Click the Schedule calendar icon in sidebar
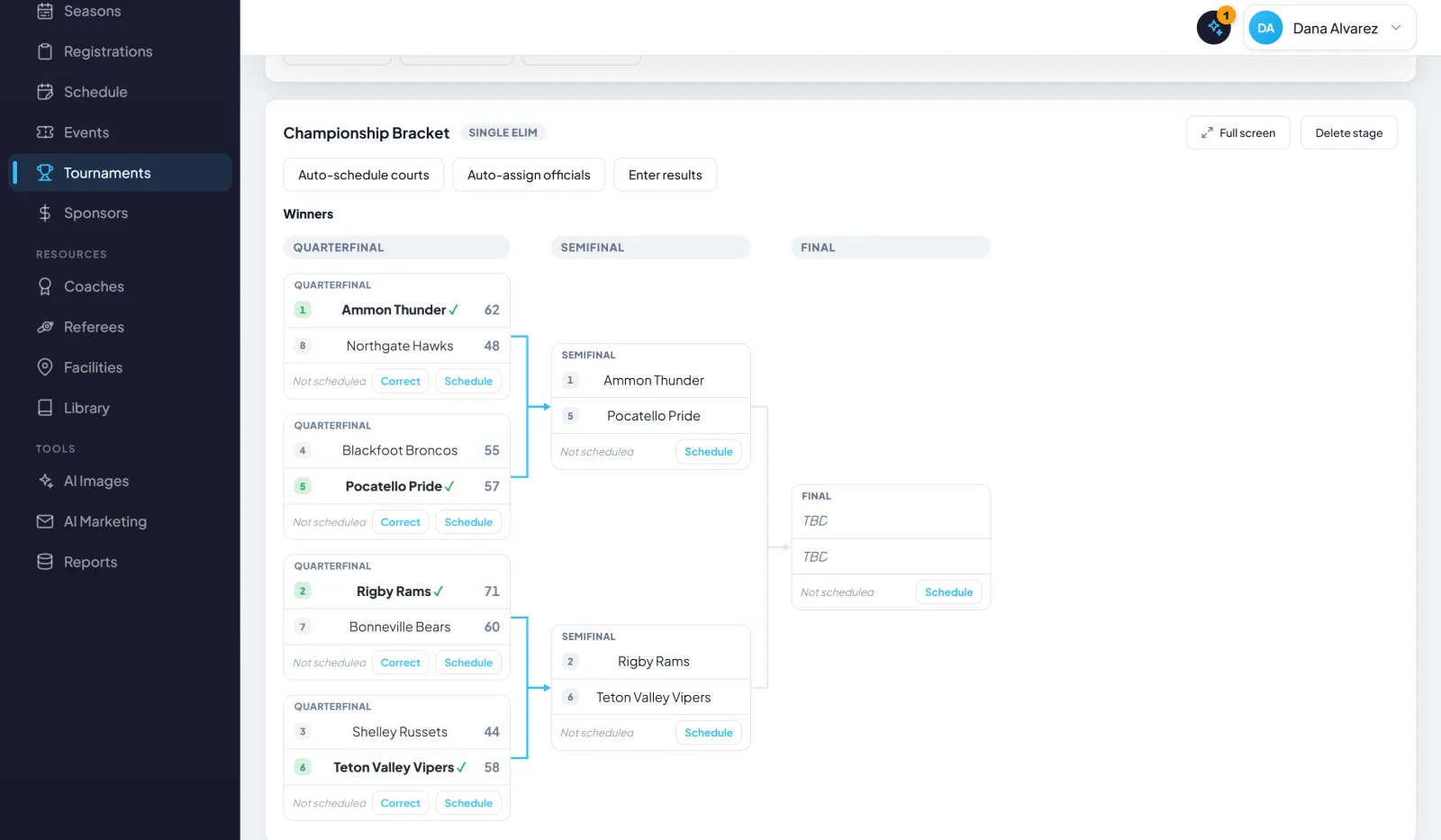Image resolution: width=1441 pixels, height=840 pixels. [x=45, y=92]
